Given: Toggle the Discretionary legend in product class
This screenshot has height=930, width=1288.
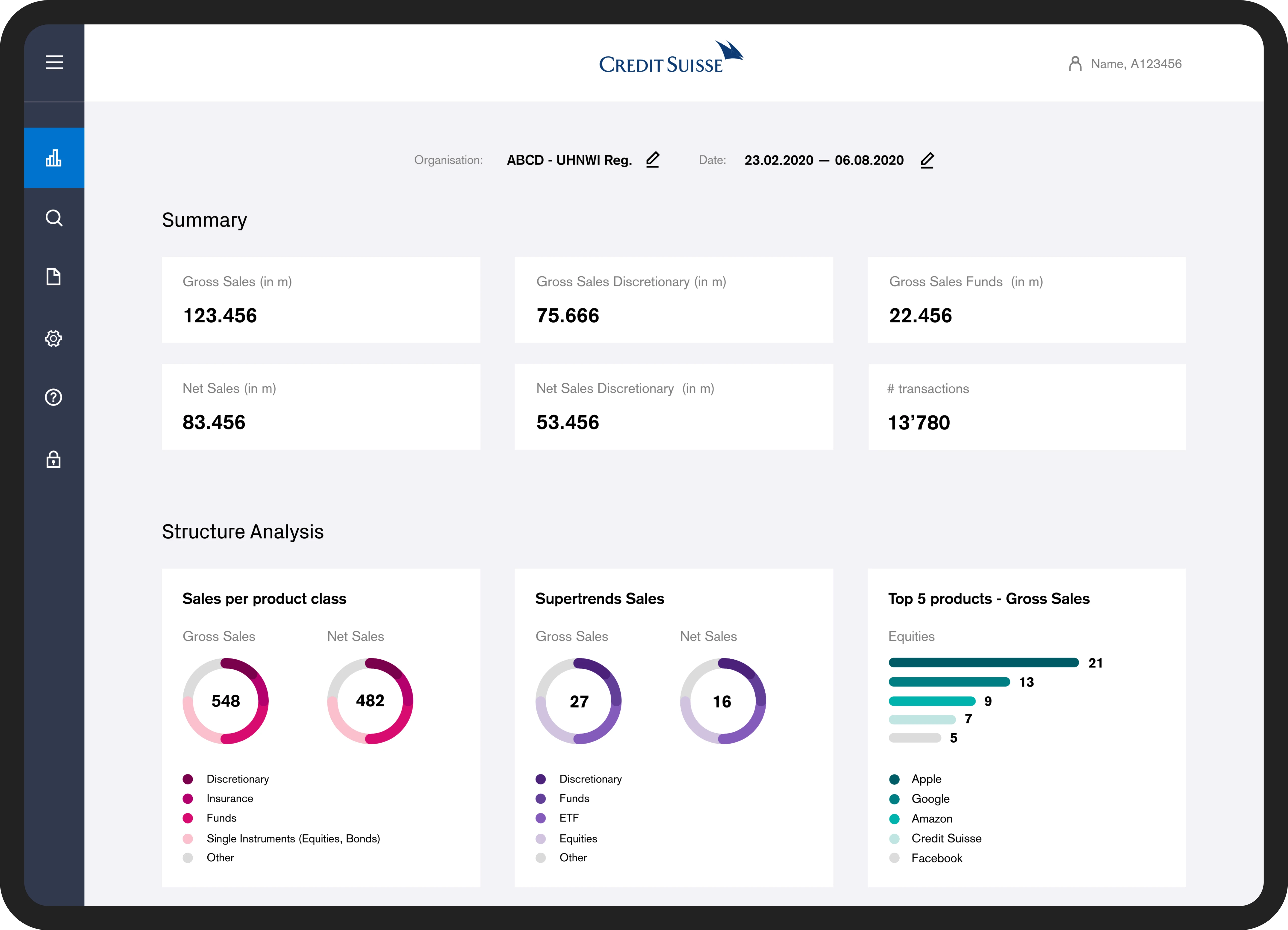Looking at the screenshot, I should pyautogui.click(x=237, y=779).
